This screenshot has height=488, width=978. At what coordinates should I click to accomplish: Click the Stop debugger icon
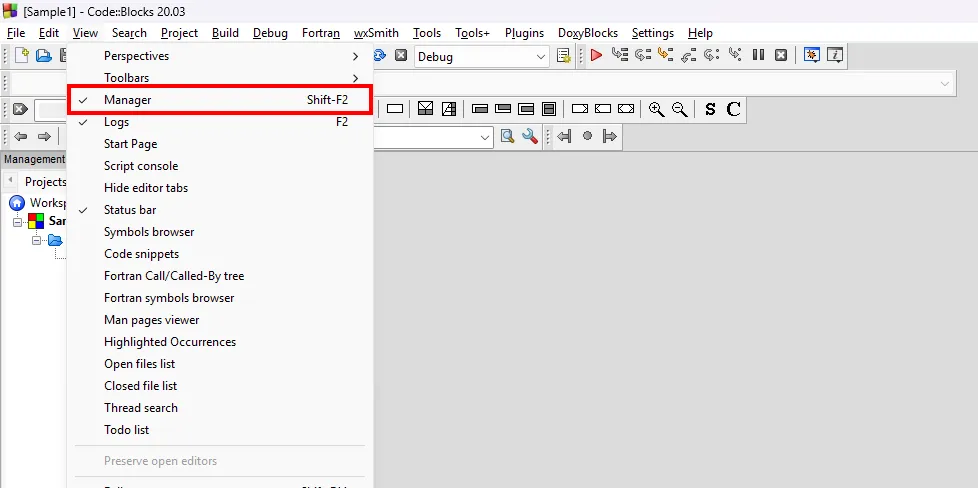coord(781,56)
